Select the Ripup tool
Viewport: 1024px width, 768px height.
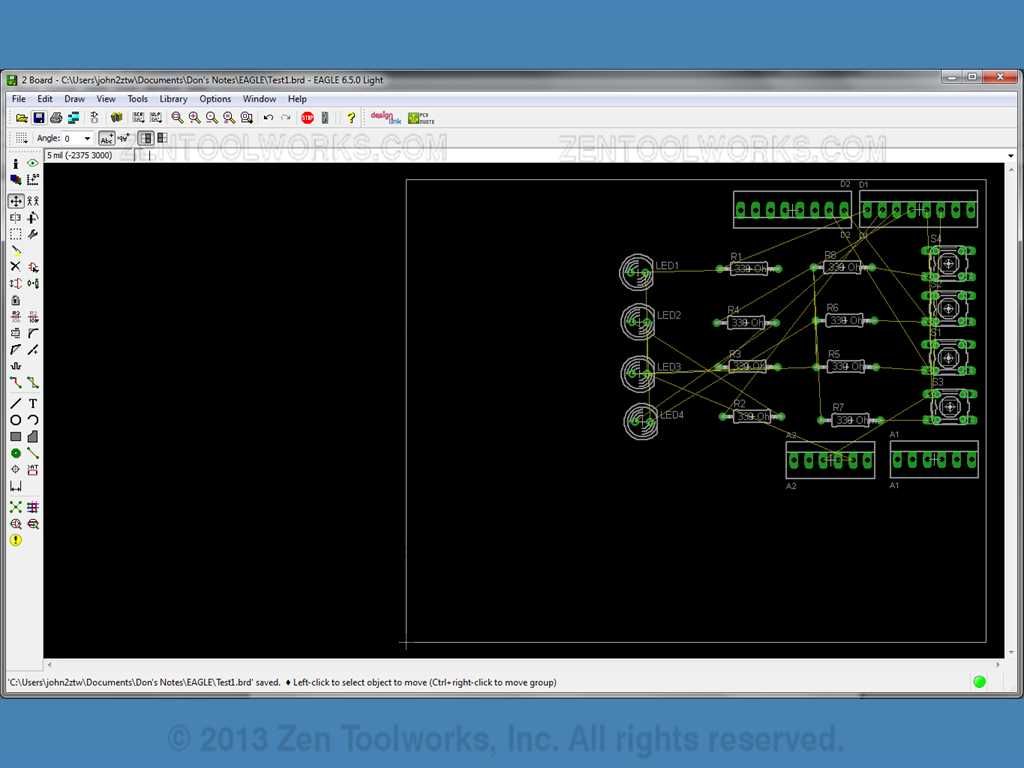tap(33, 383)
